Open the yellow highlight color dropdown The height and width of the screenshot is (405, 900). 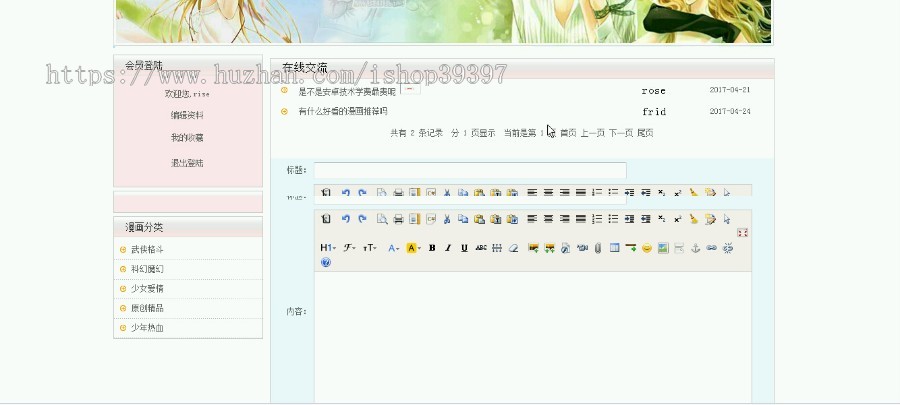click(x=413, y=248)
